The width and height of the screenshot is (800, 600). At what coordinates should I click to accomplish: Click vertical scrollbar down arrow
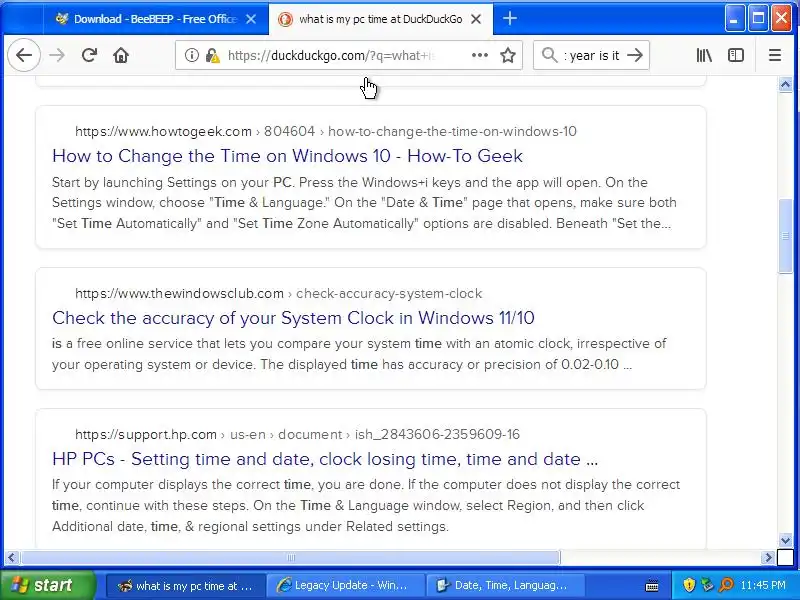click(x=785, y=540)
